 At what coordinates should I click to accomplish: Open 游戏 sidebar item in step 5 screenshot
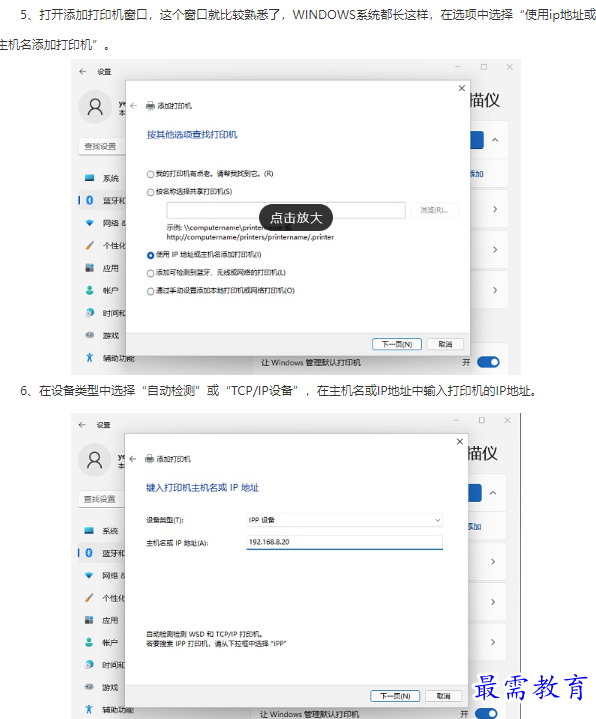click(102, 335)
